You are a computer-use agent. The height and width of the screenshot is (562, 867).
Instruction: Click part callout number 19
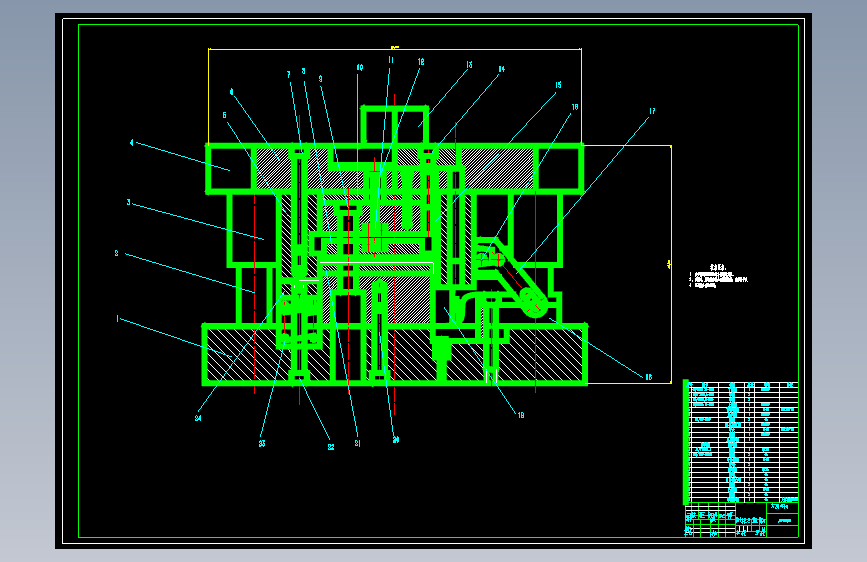click(521, 415)
